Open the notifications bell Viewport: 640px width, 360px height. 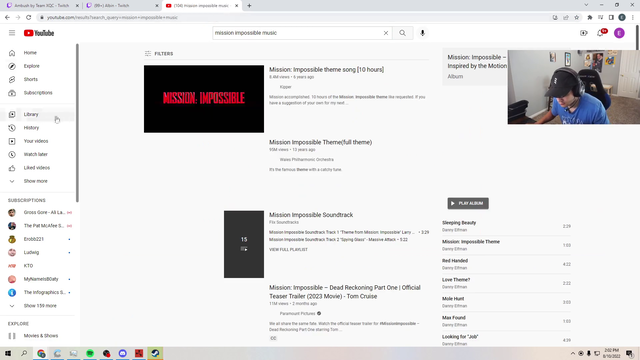(600, 33)
